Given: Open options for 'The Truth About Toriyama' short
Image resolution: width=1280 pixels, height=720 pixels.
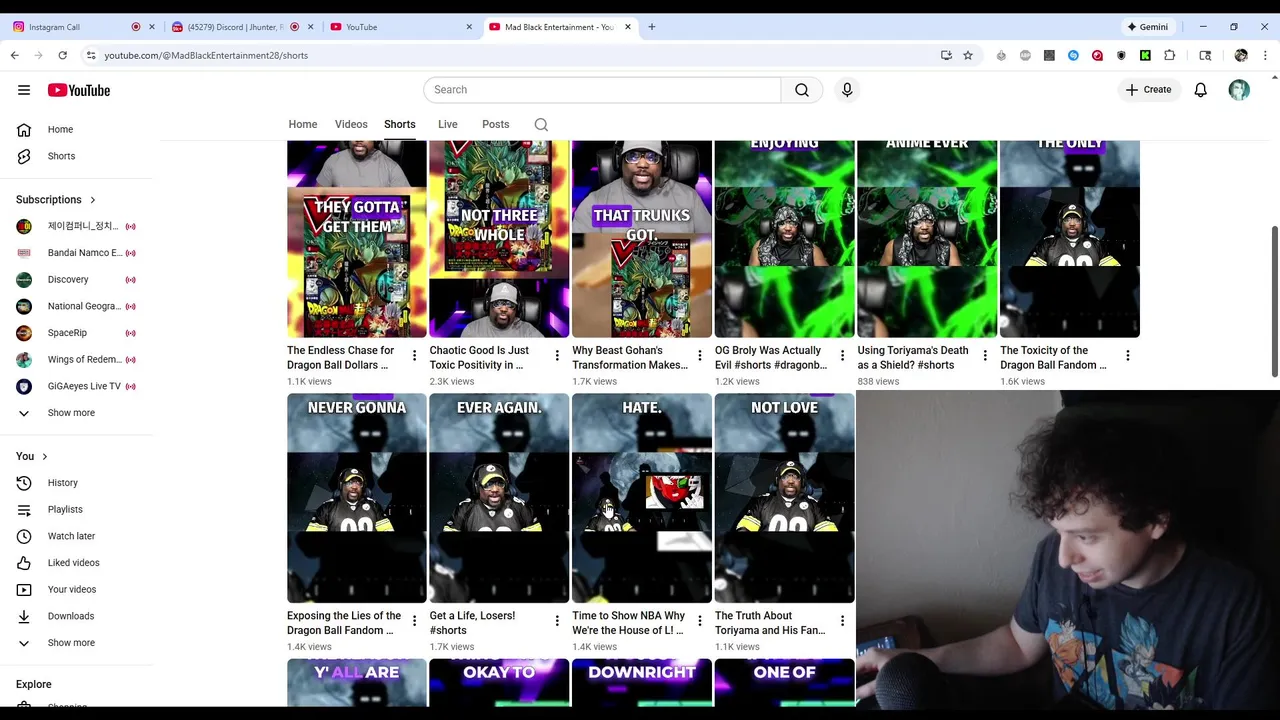Looking at the screenshot, I should tap(842, 621).
